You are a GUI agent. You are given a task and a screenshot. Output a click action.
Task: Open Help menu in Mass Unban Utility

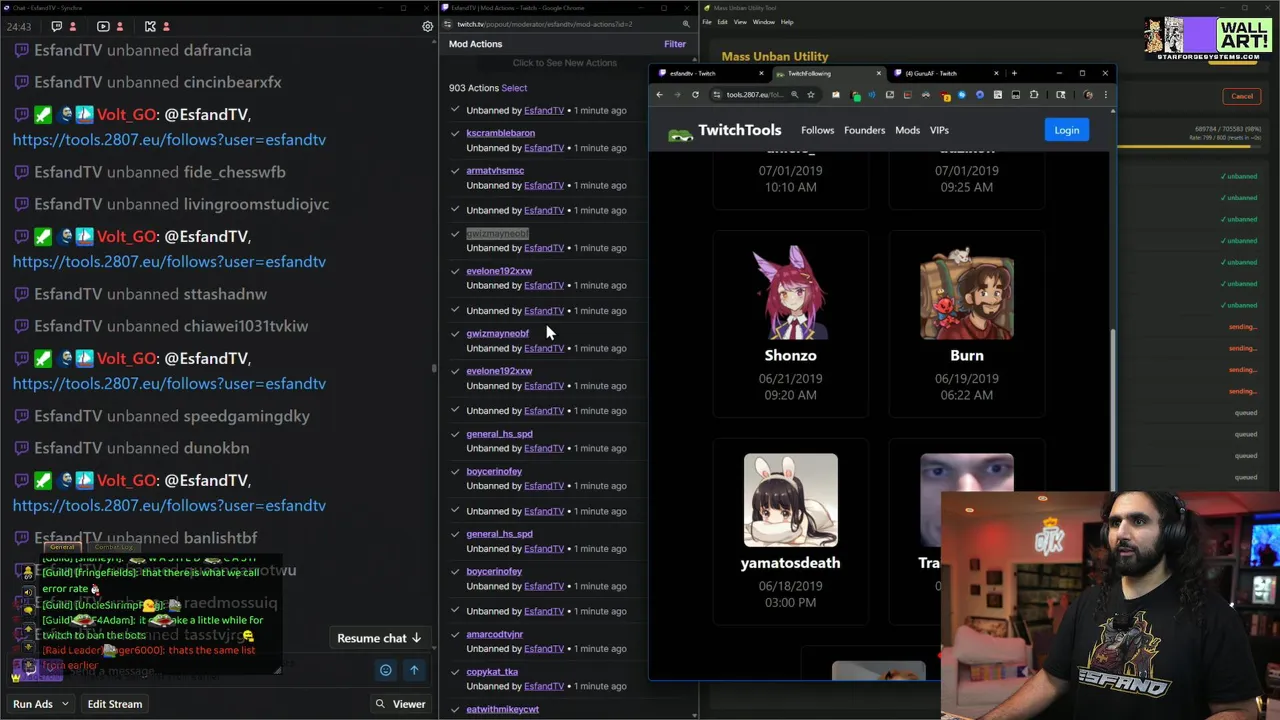787,22
